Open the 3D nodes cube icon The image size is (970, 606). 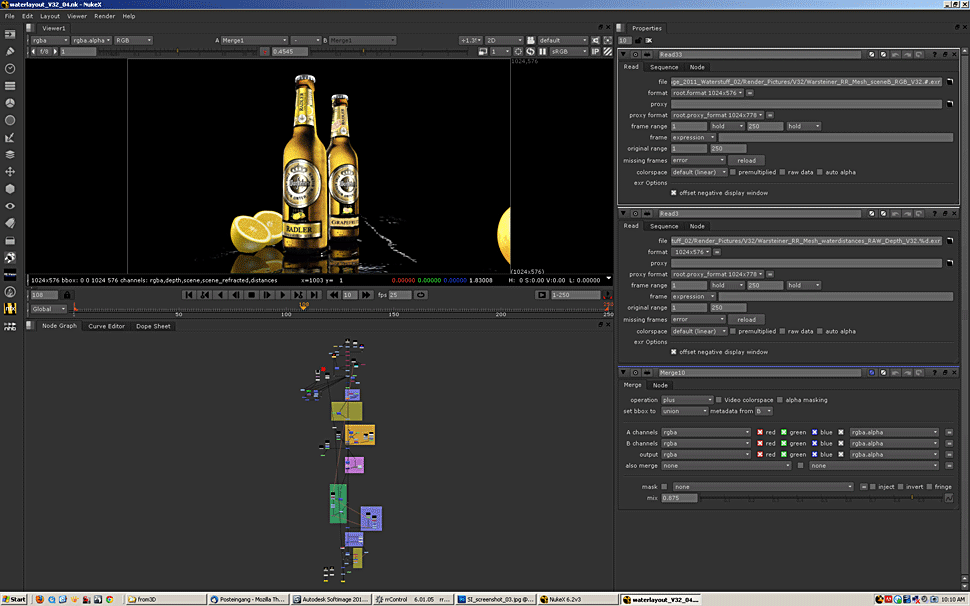[10, 188]
